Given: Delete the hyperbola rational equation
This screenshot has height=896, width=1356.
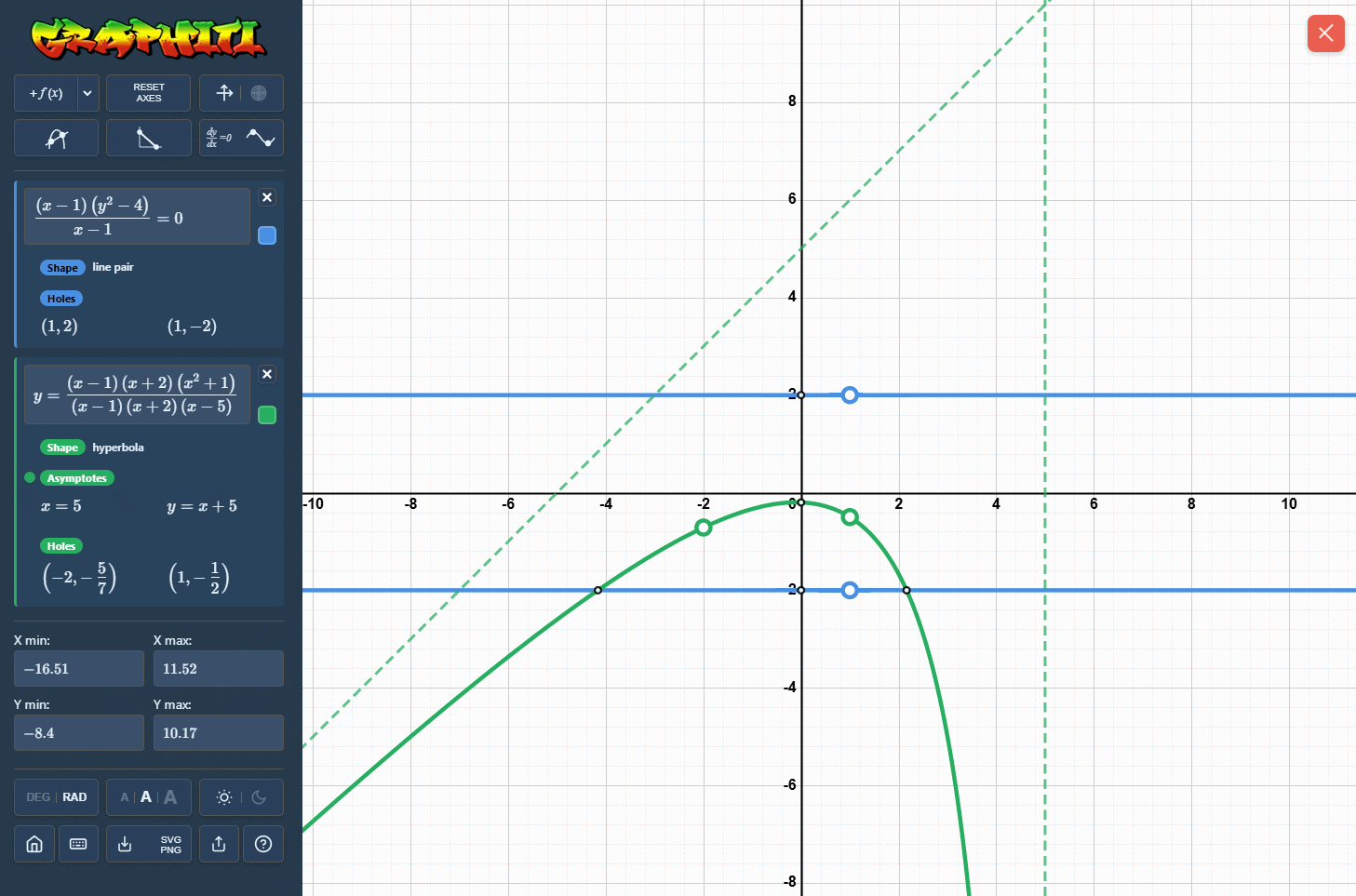Looking at the screenshot, I should tap(267, 374).
